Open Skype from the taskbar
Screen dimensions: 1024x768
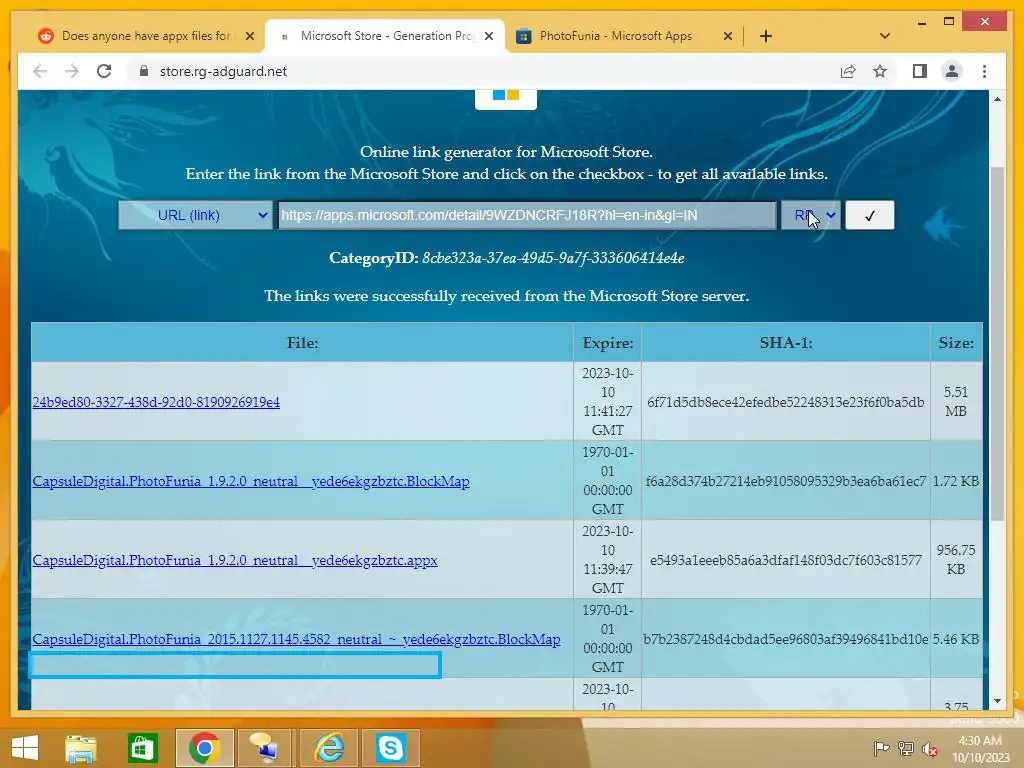point(391,748)
